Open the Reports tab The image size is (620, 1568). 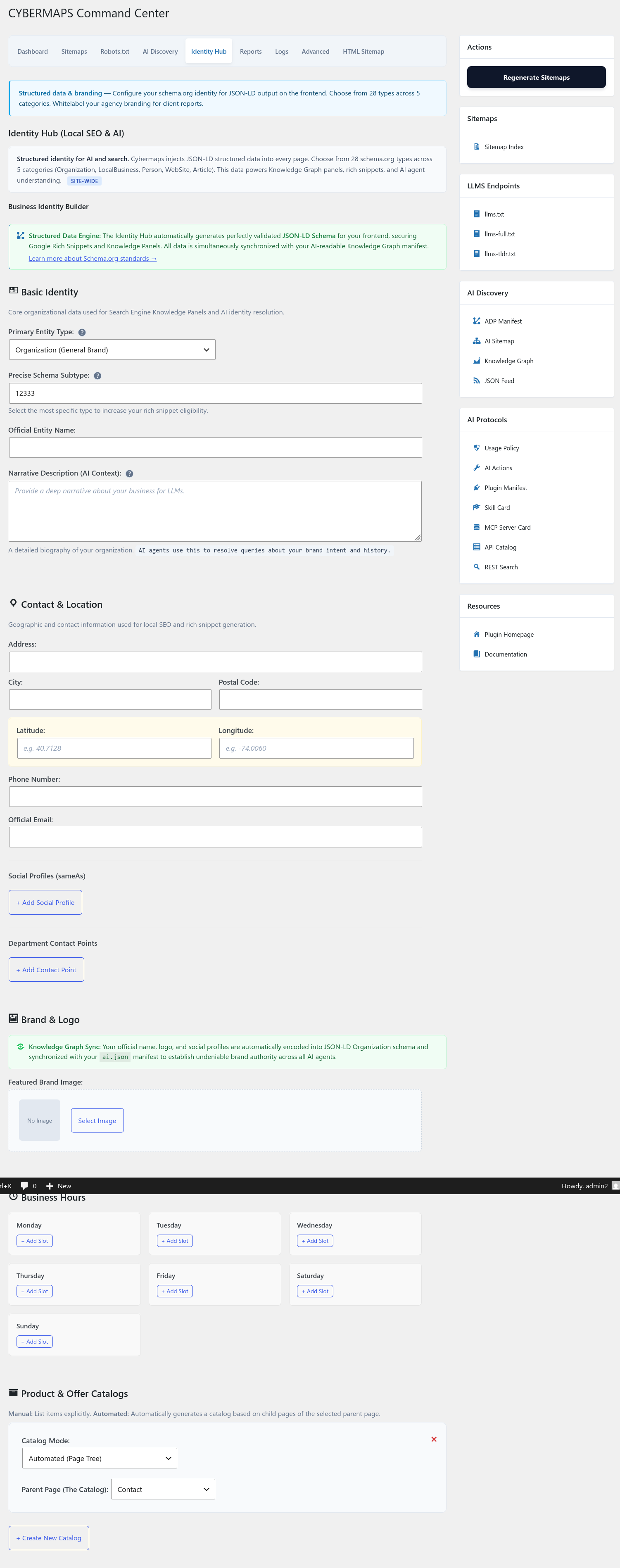tap(251, 52)
